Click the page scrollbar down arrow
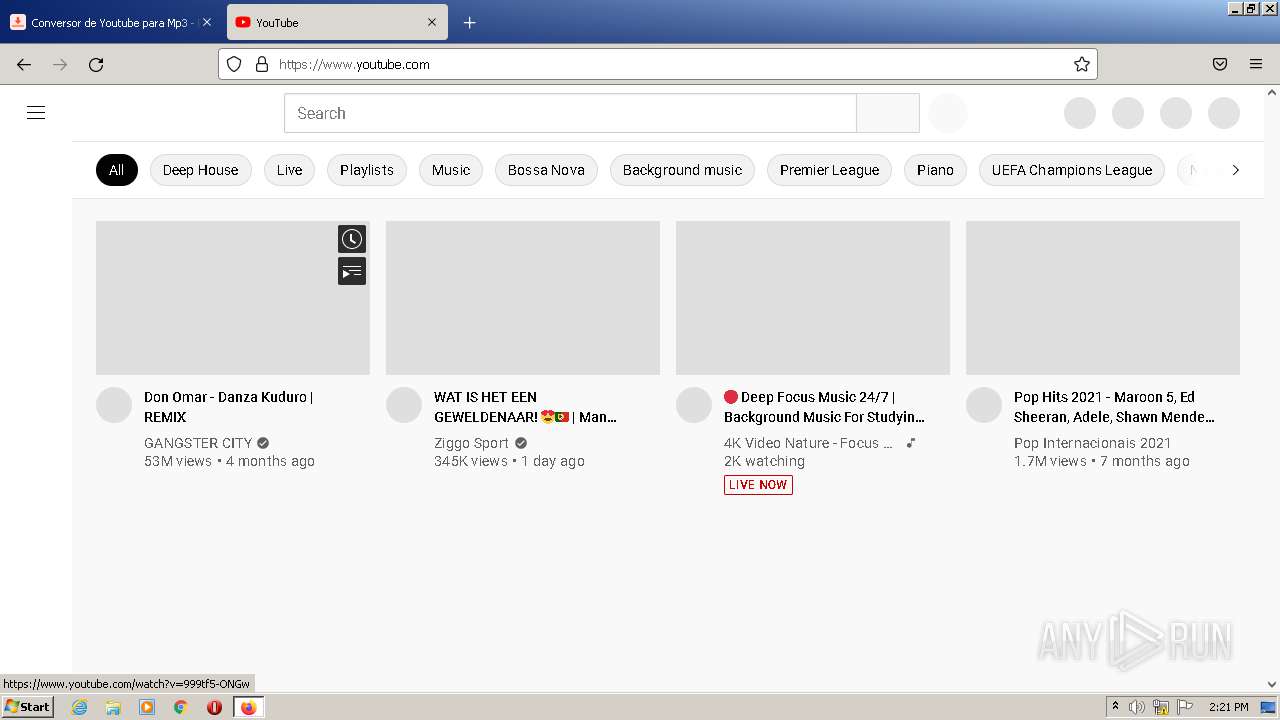The width and height of the screenshot is (1280, 720). 1272,685
